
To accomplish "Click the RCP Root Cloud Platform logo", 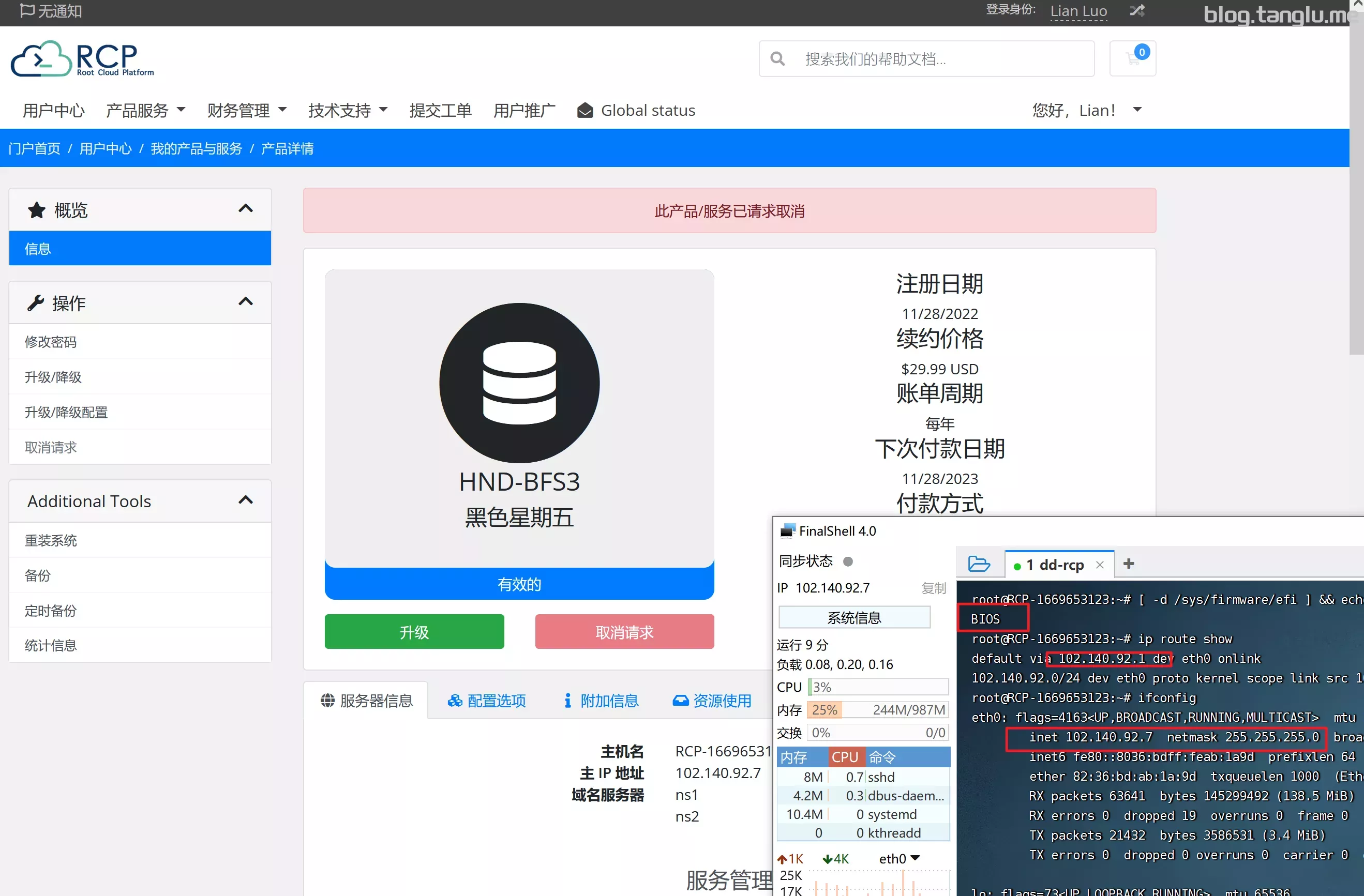I will tap(83, 58).
